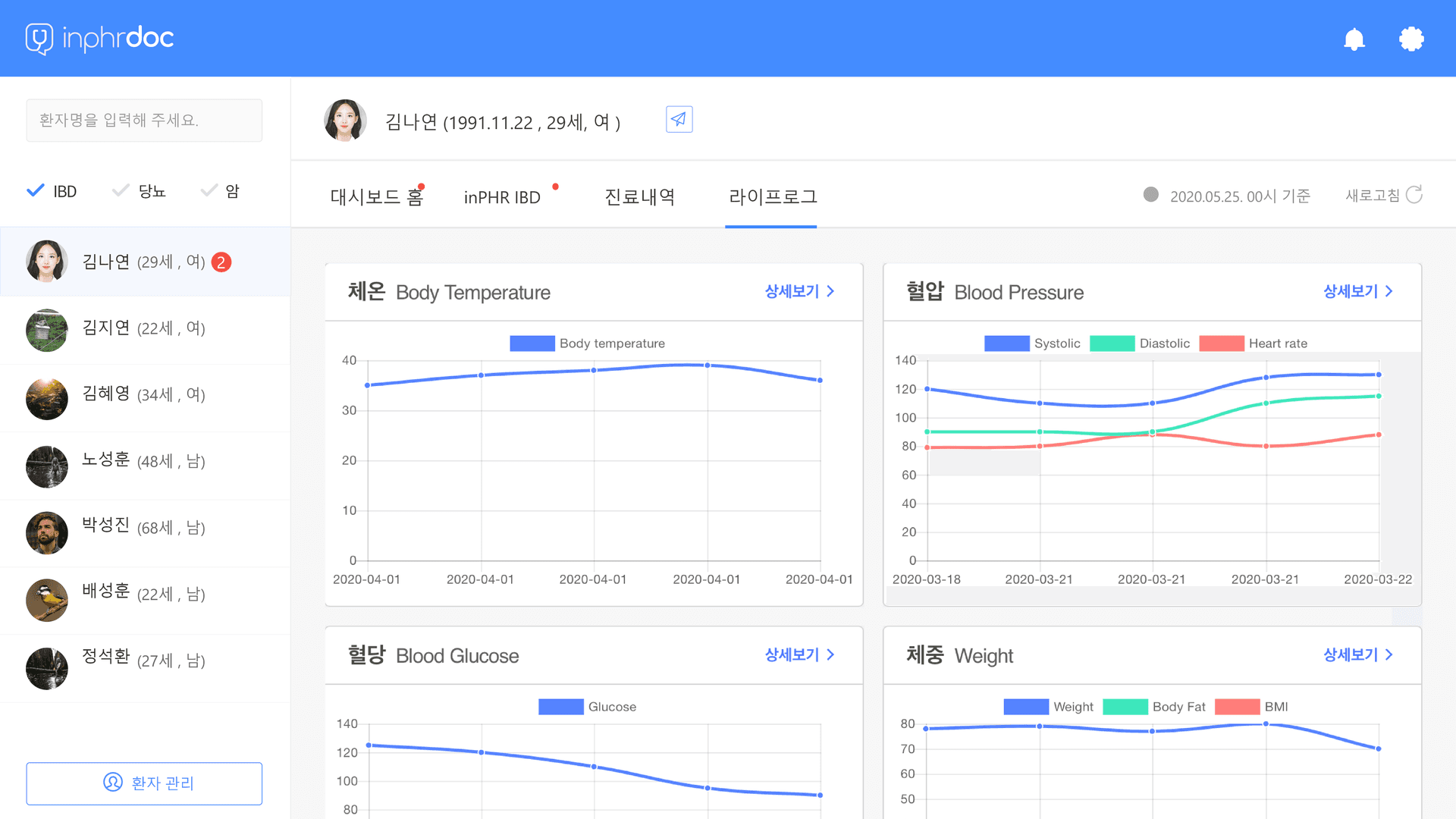Switch to the 진료내역 tab
Screen dimensions: 1456x819
tap(639, 197)
